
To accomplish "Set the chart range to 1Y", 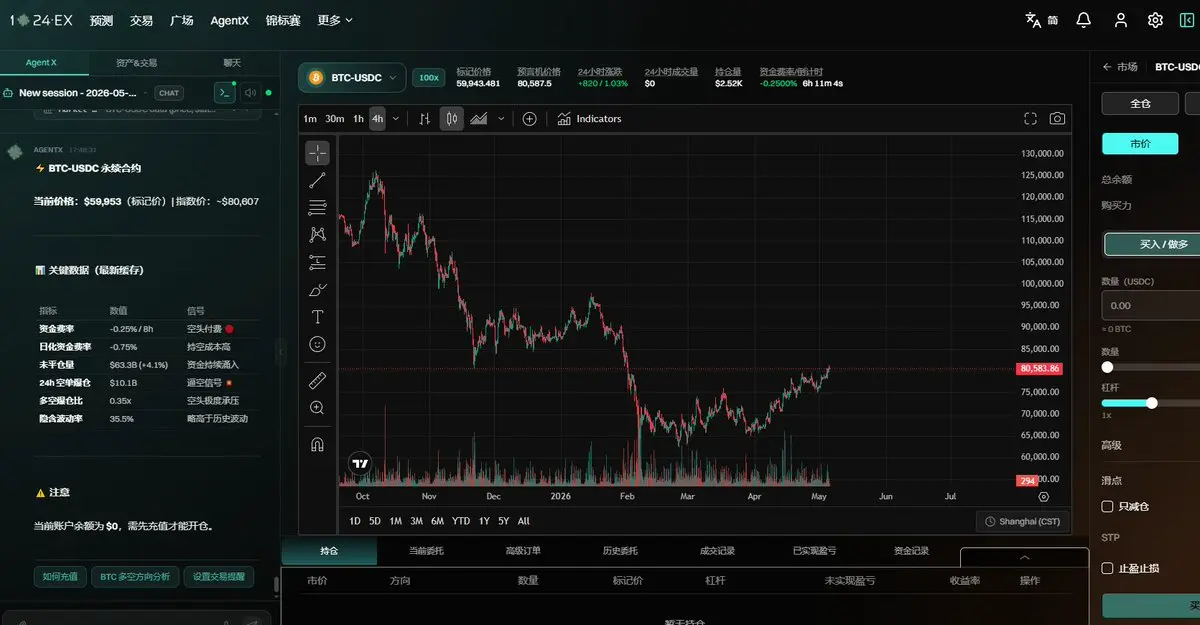I will click(484, 521).
